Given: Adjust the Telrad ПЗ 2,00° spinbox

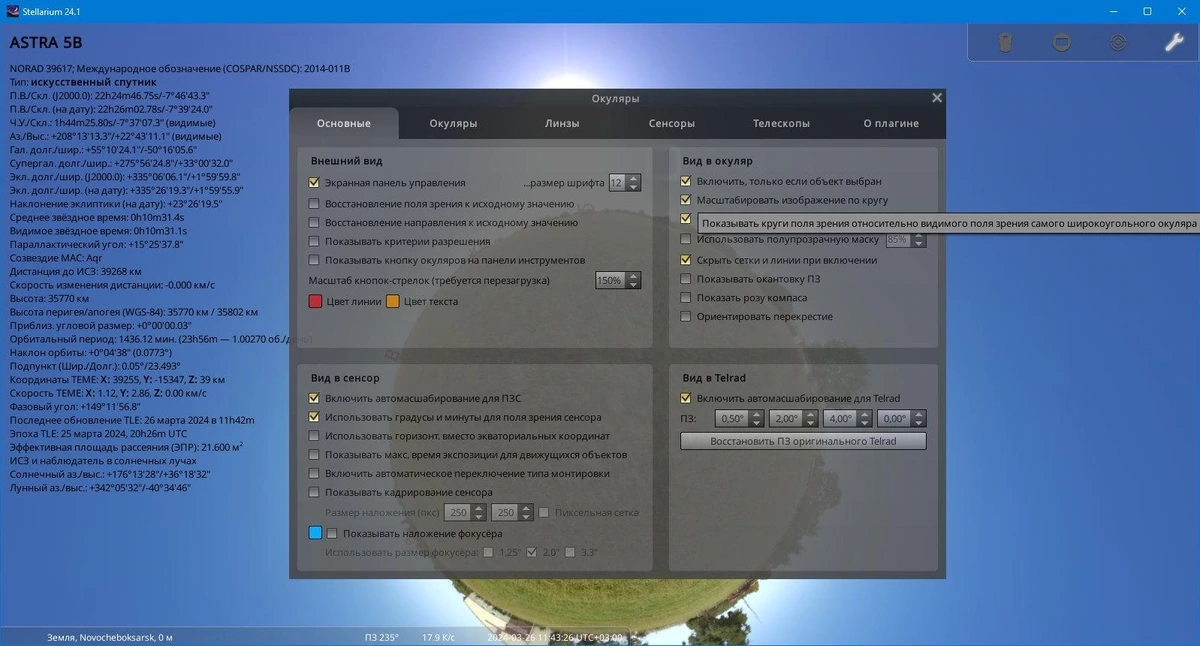Looking at the screenshot, I should [794, 419].
